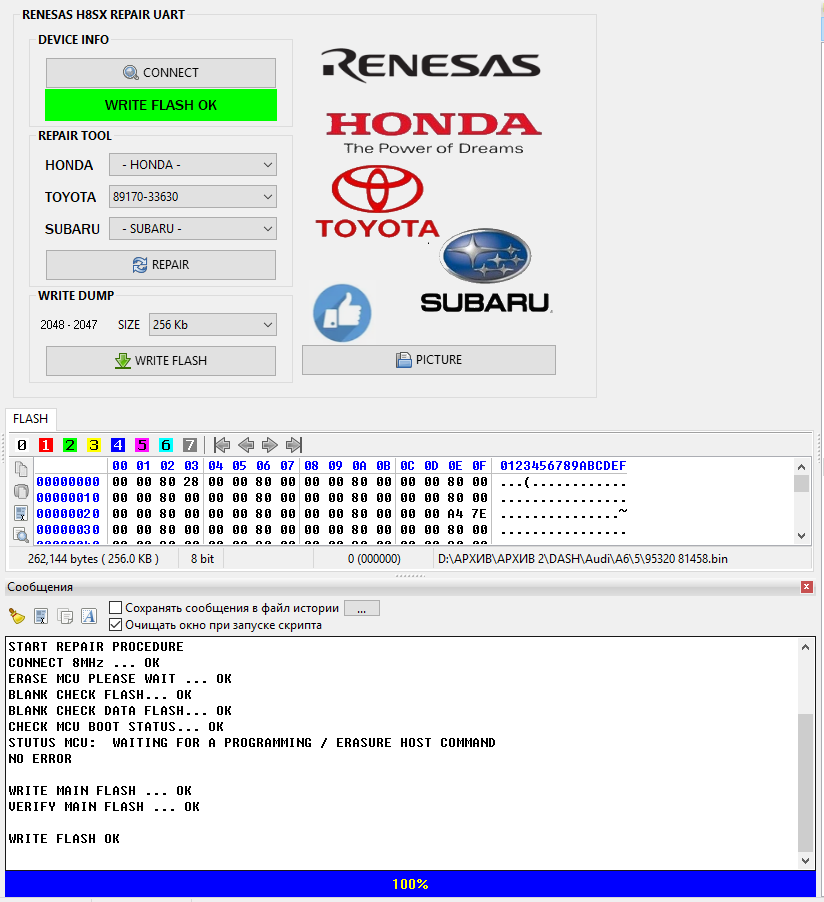Screen dimensions: 824x902
Task: Click the hex view scroll down arrow
Action: pos(802,536)
